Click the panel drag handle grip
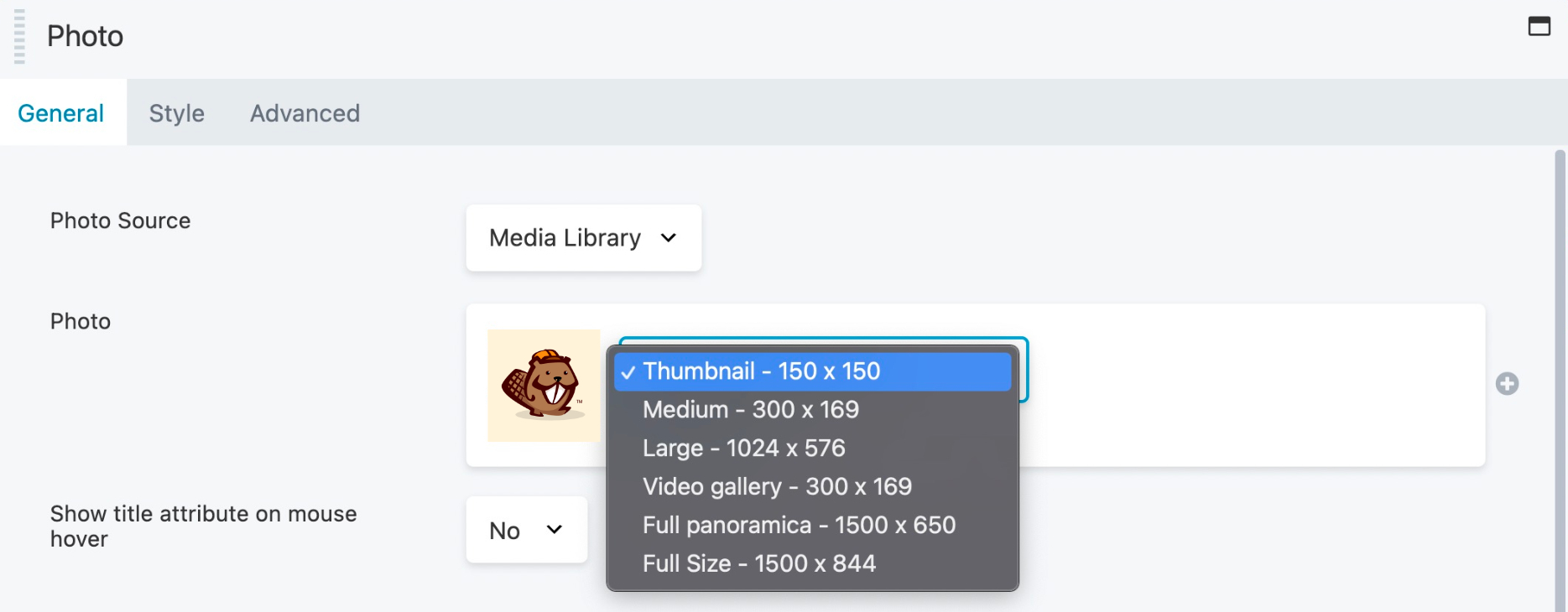 [x=19, y=37]
